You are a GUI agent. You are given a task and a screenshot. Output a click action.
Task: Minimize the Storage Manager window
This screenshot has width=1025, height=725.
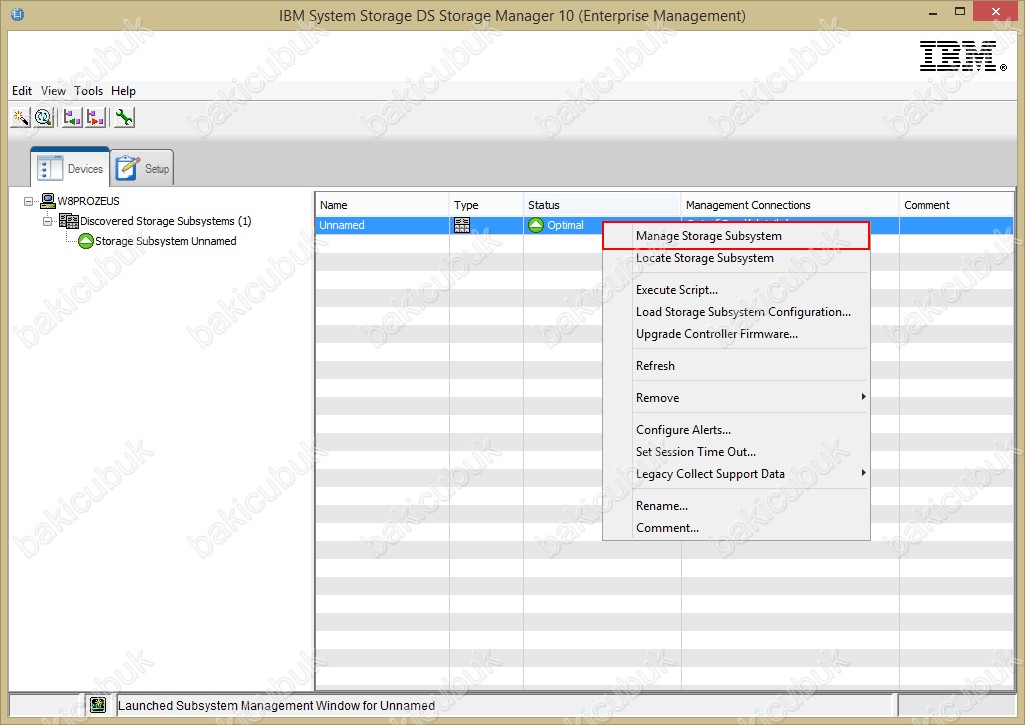click(x=933, y=12)
